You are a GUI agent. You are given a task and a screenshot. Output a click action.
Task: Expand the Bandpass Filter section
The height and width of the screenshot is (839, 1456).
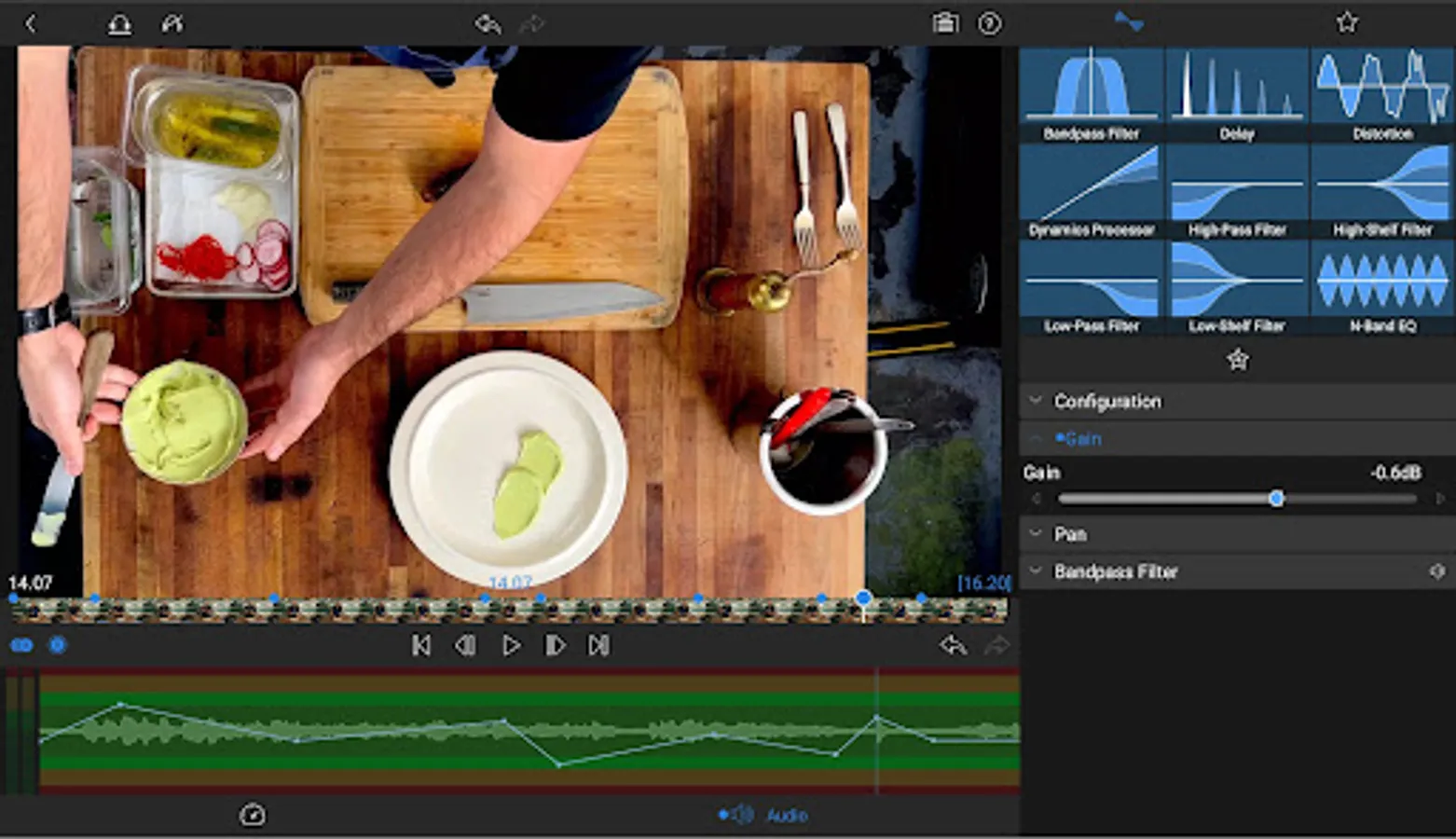1237,571
